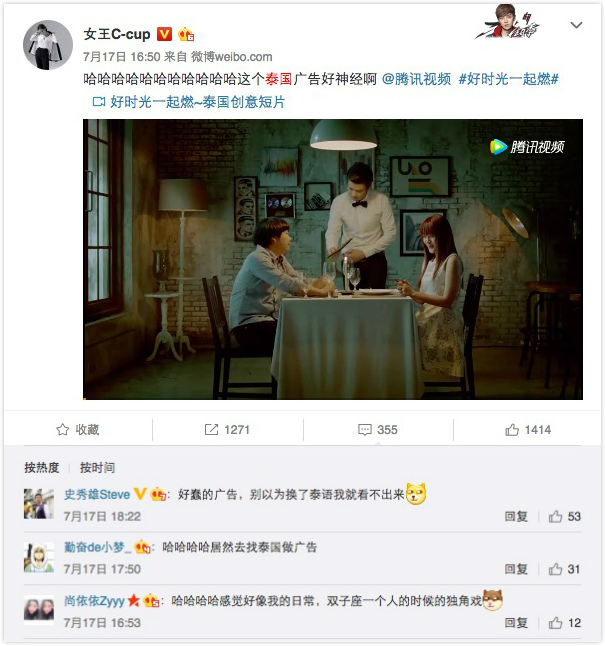Sort comments by 按热度 tab

point(41,468)
